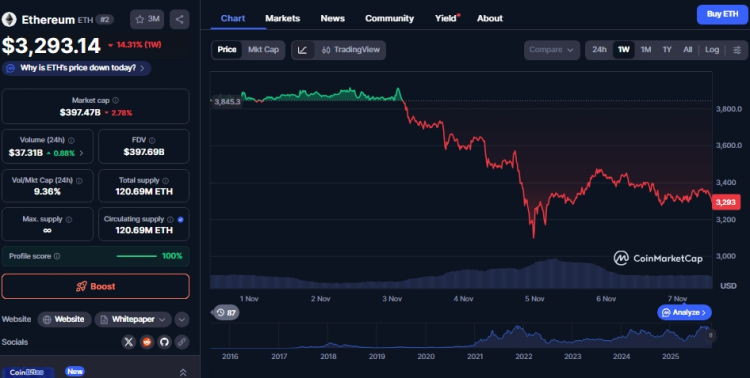Click the share icon button
Viewport: 750px width, 378px height.
[179, 19]
